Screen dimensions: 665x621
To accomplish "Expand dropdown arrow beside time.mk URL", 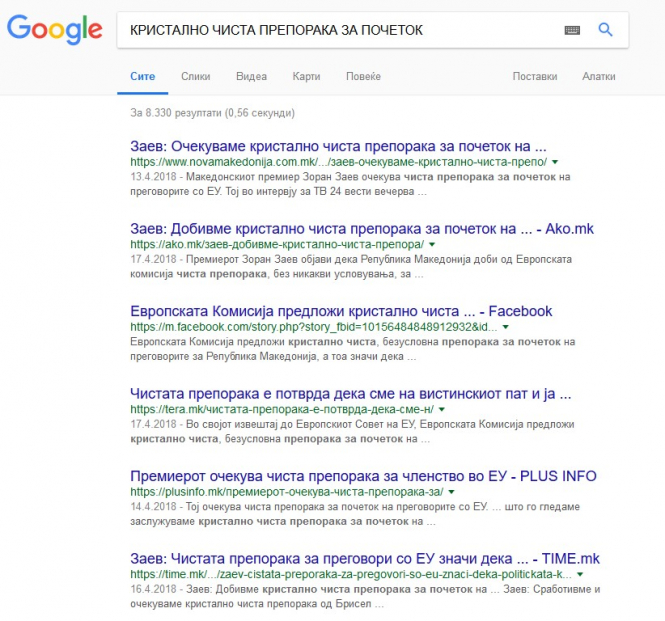I will click(x=581, y=576).
